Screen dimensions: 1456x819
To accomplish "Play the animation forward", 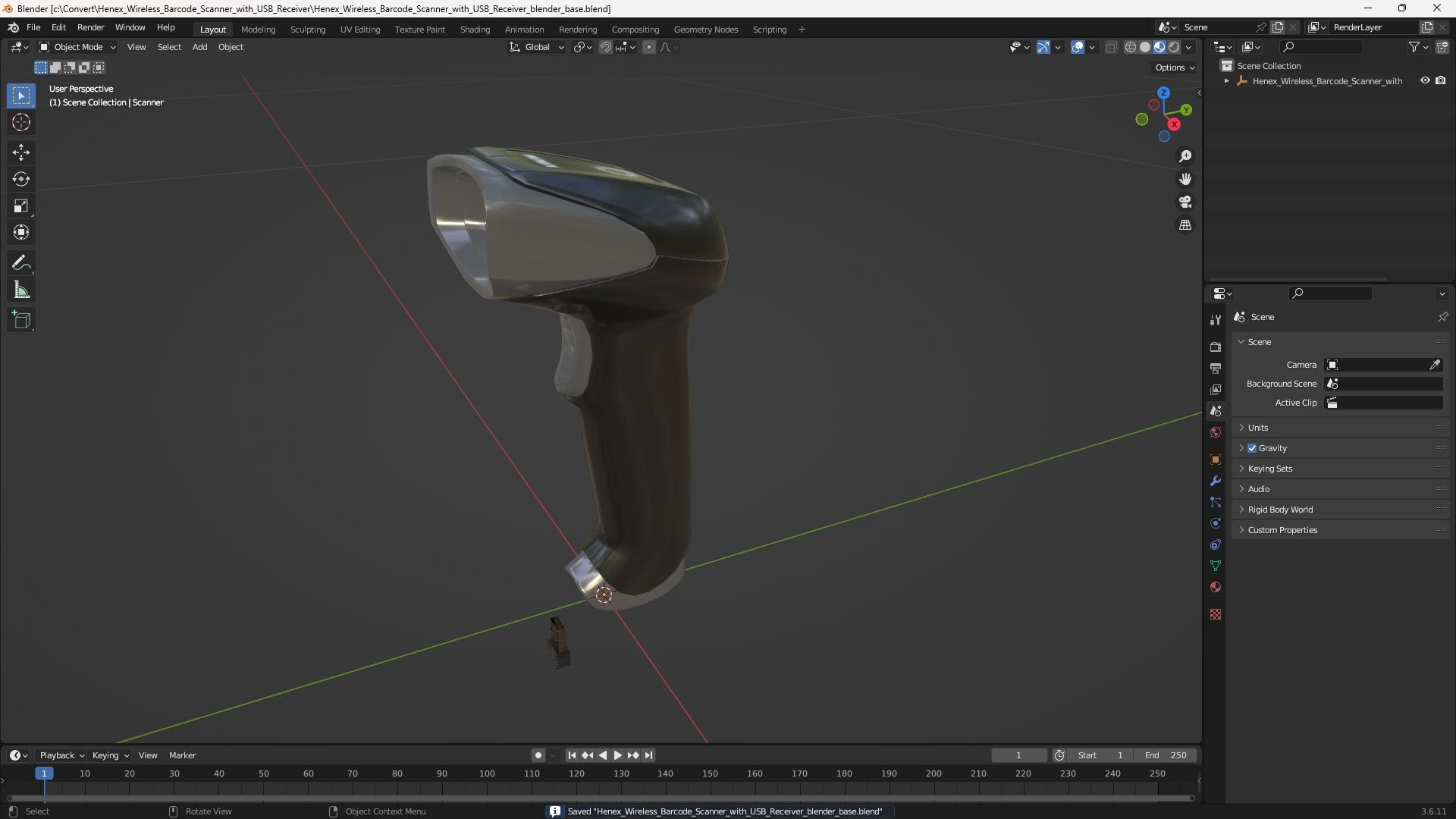I will tap(618, 755).
